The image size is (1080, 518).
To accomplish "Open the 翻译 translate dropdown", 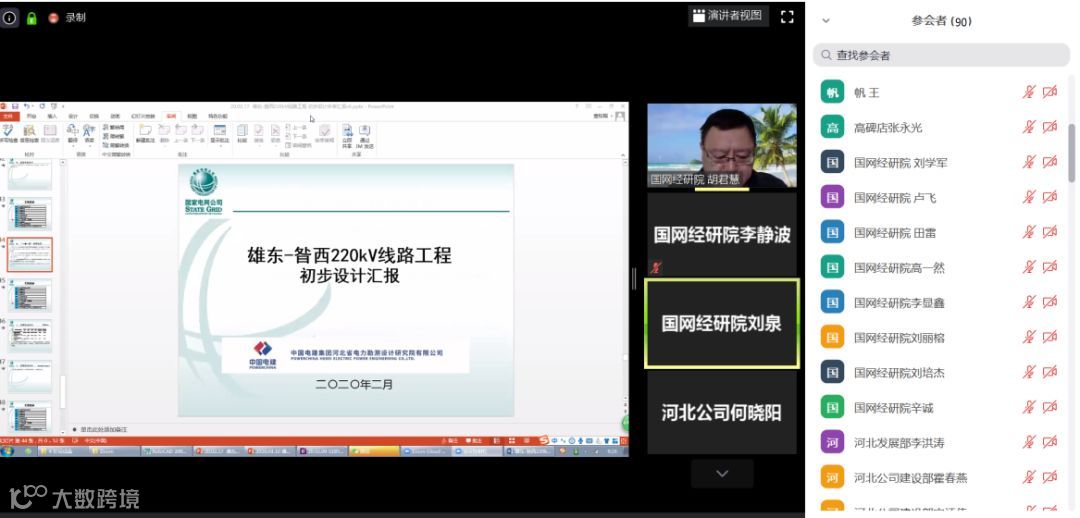I will (72, 135).
